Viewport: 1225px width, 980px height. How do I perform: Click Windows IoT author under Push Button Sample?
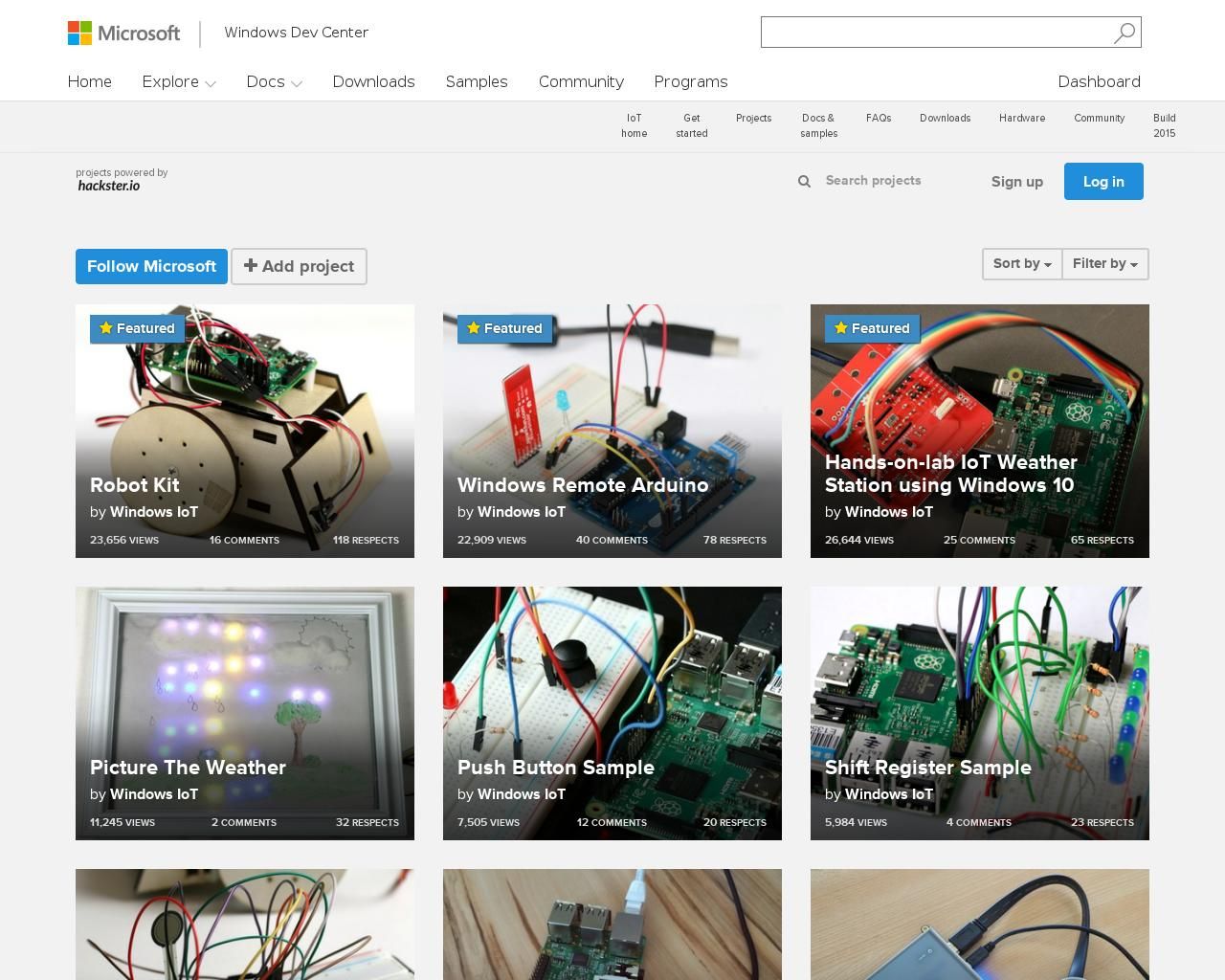point(522,794)
